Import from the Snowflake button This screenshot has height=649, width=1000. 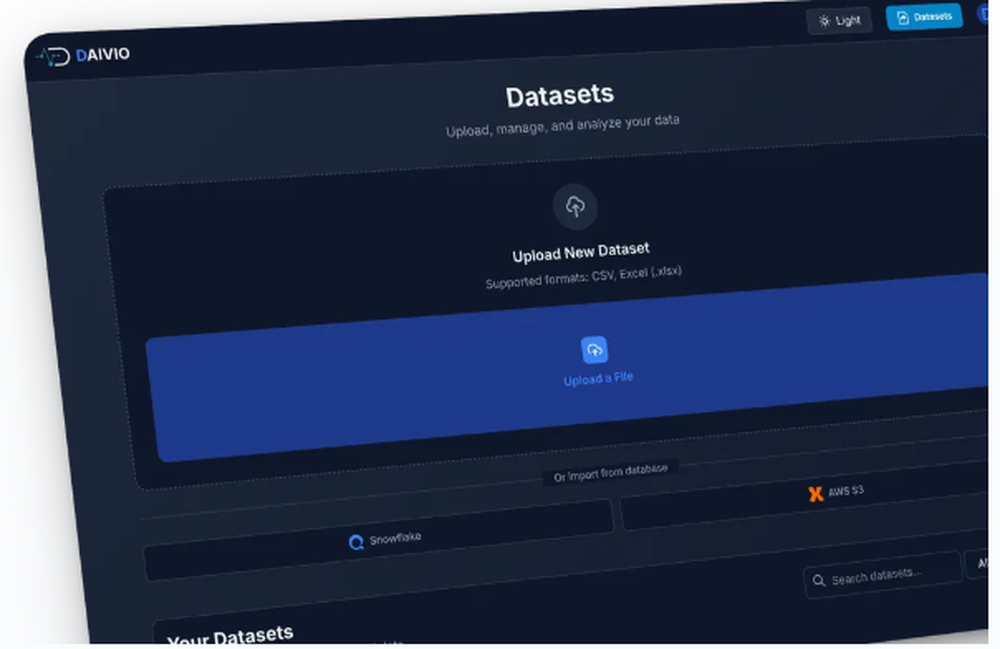point(379,540)
